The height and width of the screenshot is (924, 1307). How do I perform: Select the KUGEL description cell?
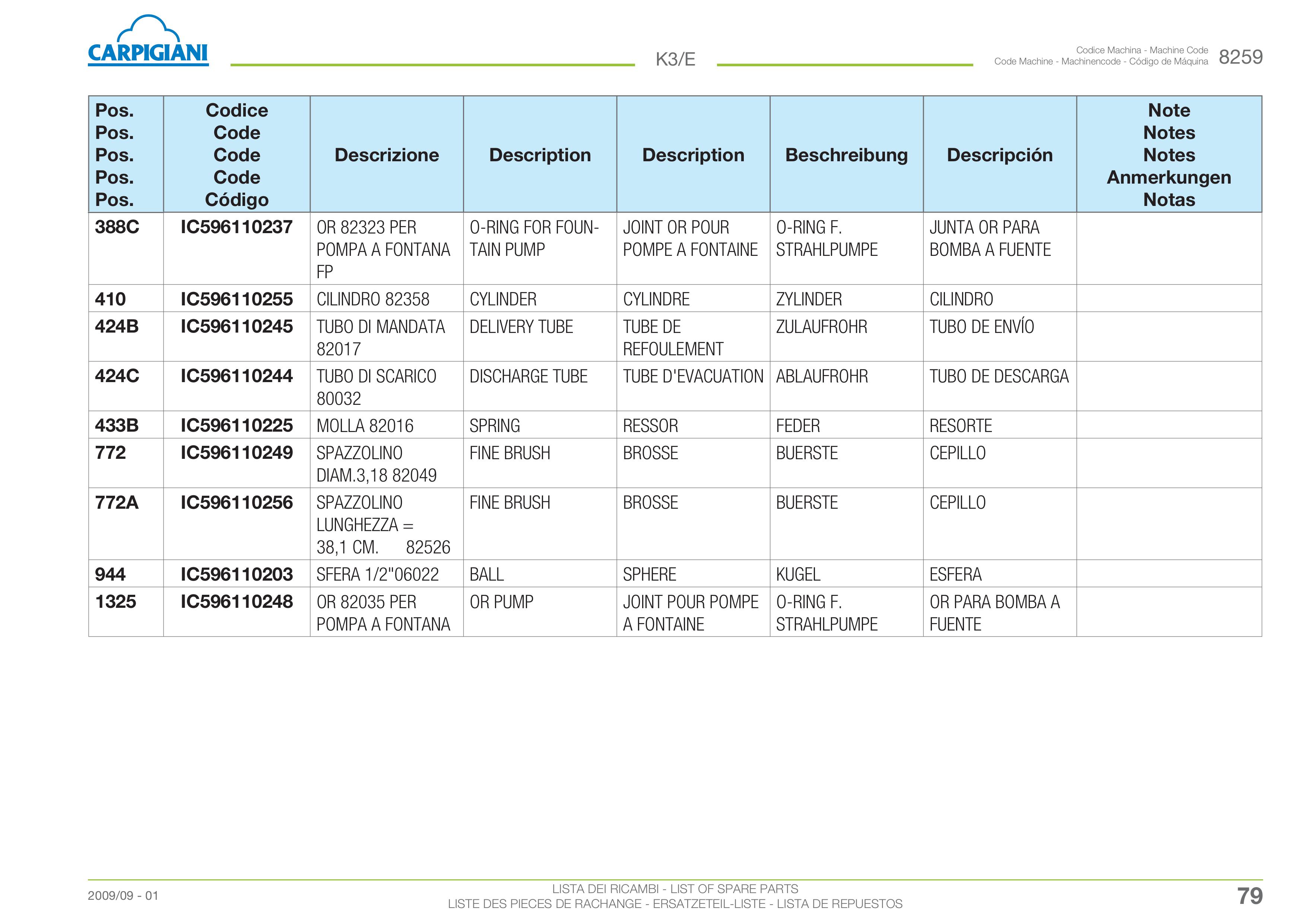(847, 574)
